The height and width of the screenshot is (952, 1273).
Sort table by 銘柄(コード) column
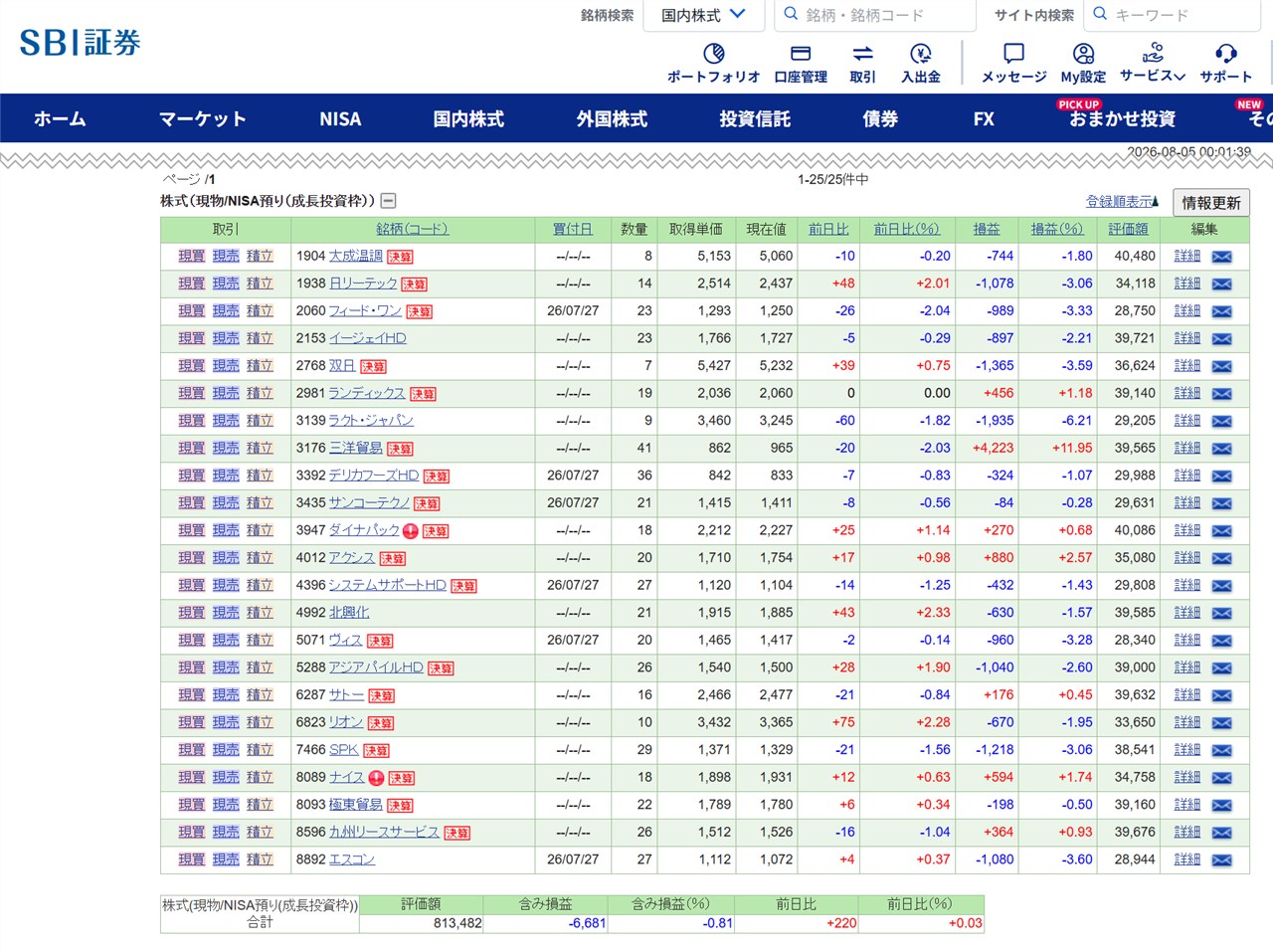(412, 229)
